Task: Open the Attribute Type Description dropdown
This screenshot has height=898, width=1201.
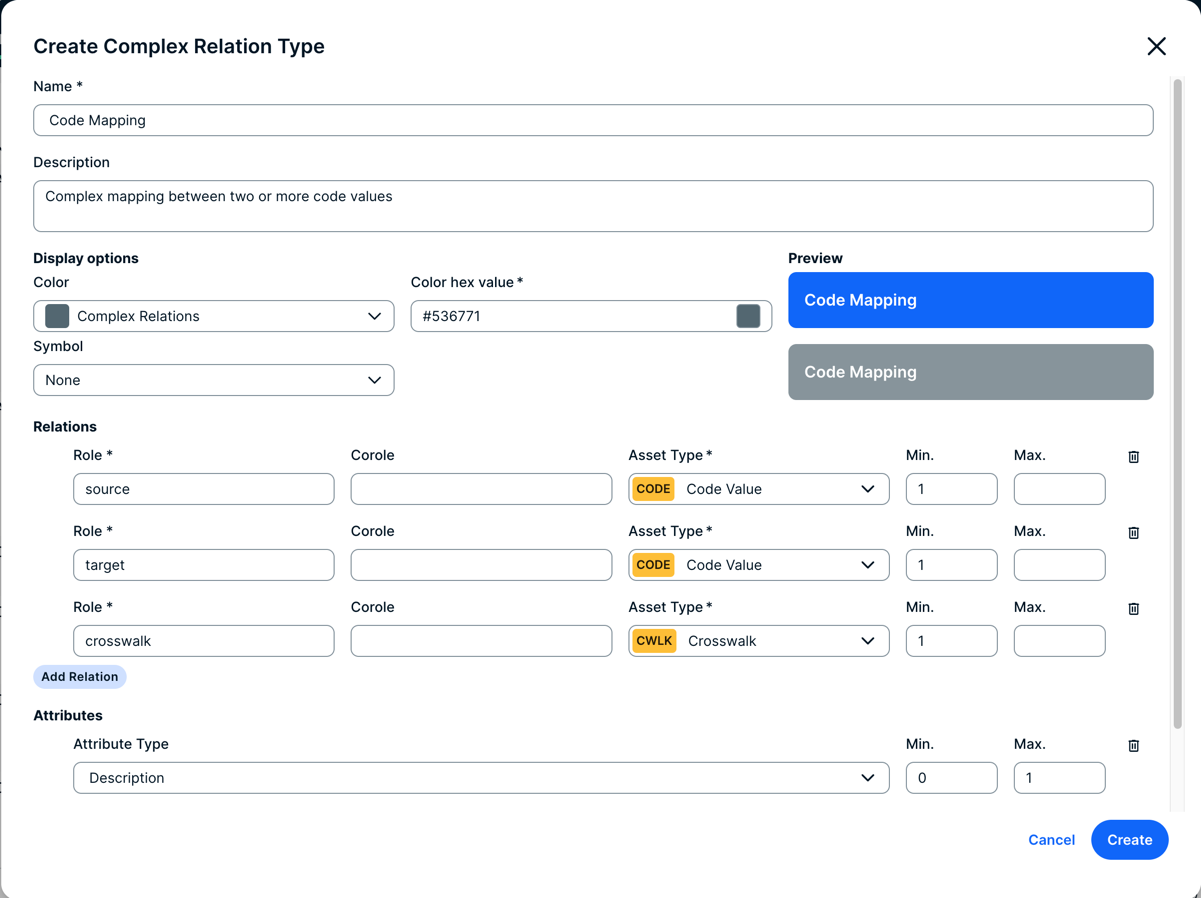Action: pyautogui.click(x=480, y=778)
